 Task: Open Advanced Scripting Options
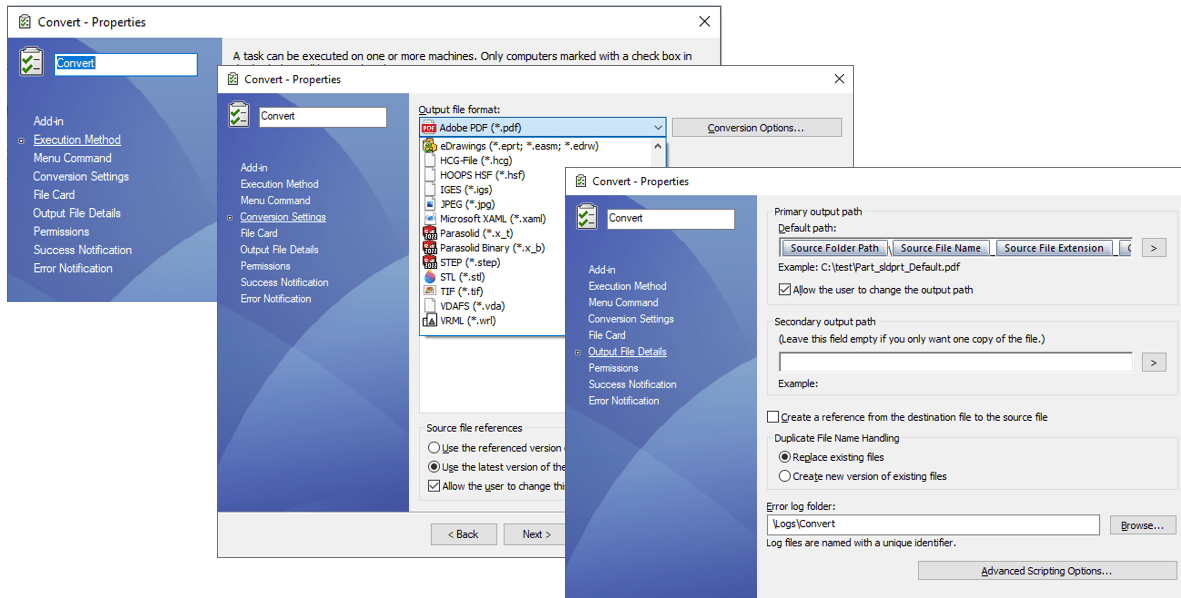point(1046,571)
